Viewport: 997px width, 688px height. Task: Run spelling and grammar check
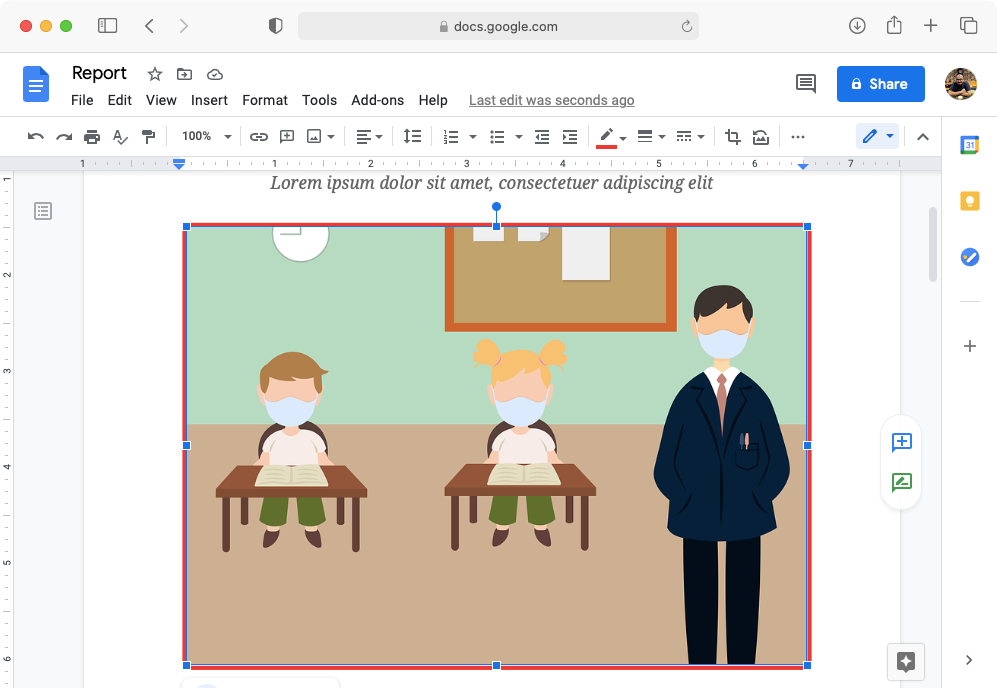coord(120,136)
